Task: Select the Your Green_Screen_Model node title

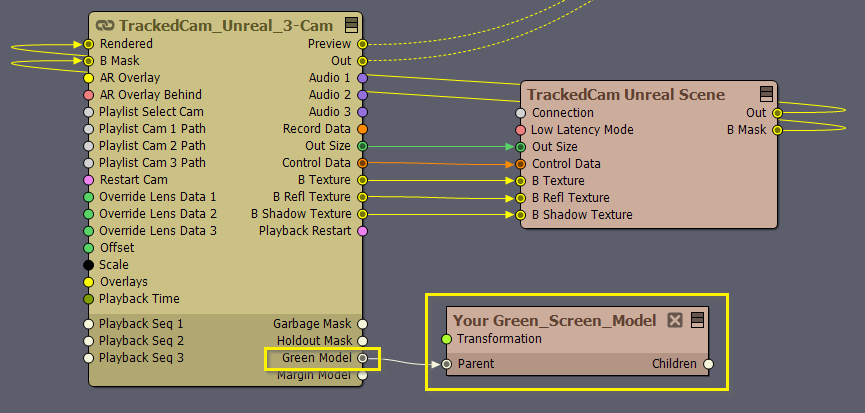Action: [554, 320]
